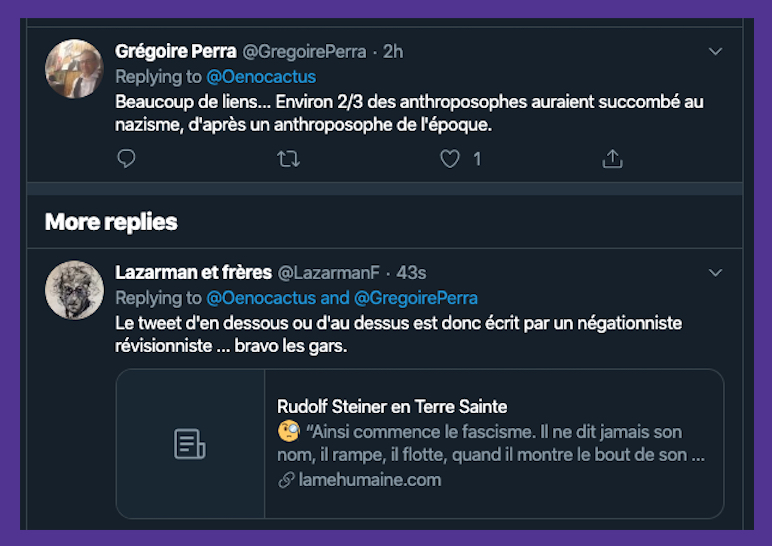The height and width of the screenshot is (546, 772).
Task: Open the 2h timestamp of the tweet
Action: tap(393, 51)
